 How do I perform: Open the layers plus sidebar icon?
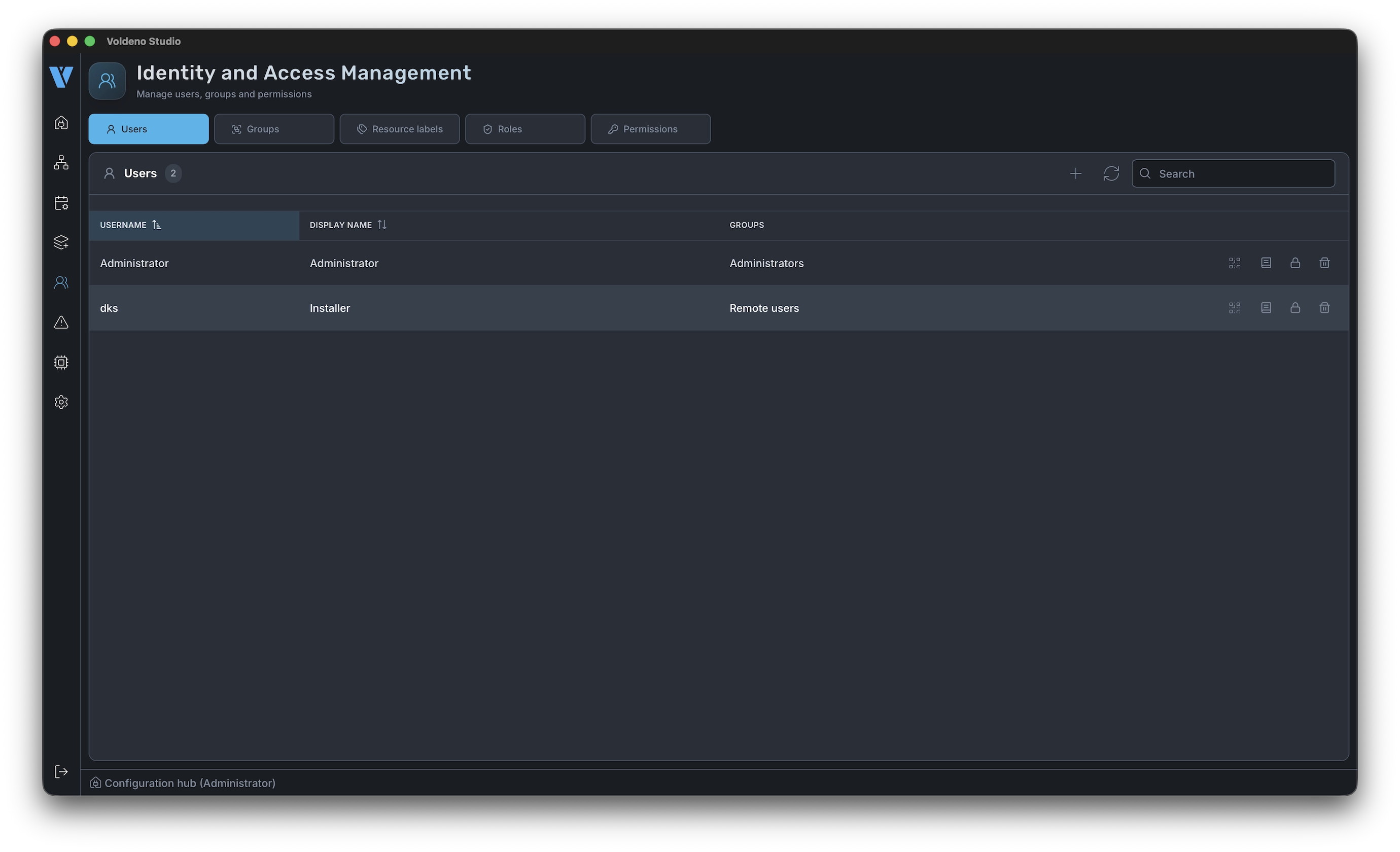coord(61,242)
